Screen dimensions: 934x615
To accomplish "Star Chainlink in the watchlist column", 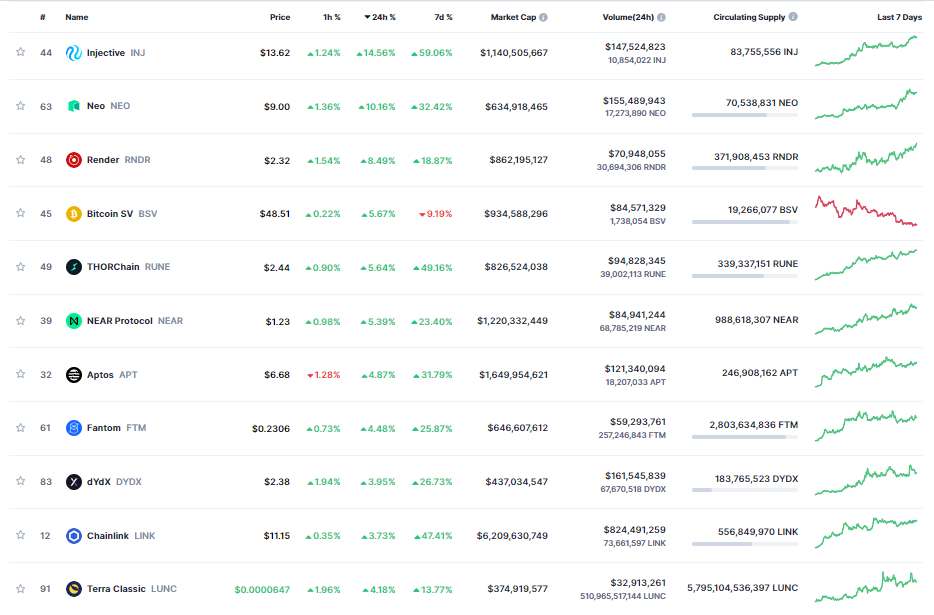I will tap(20, 535).
